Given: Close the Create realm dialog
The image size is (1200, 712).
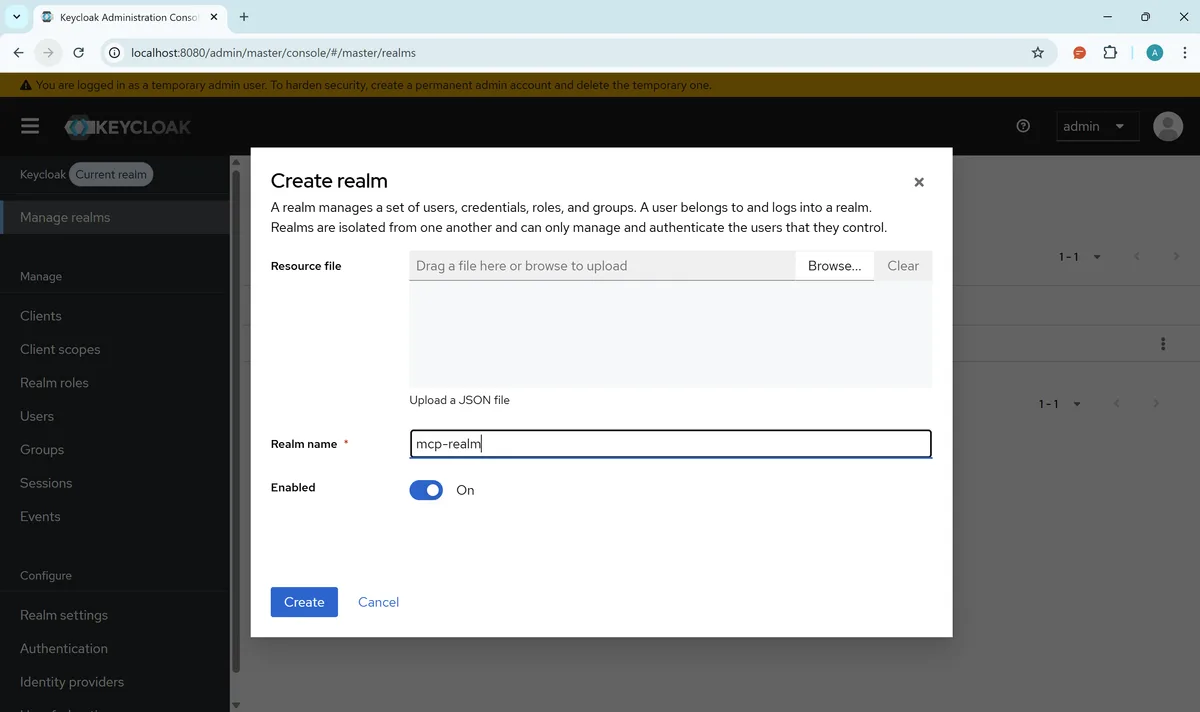Looking at the screenshot, I should pyautogui.click(x=919, y=182).
